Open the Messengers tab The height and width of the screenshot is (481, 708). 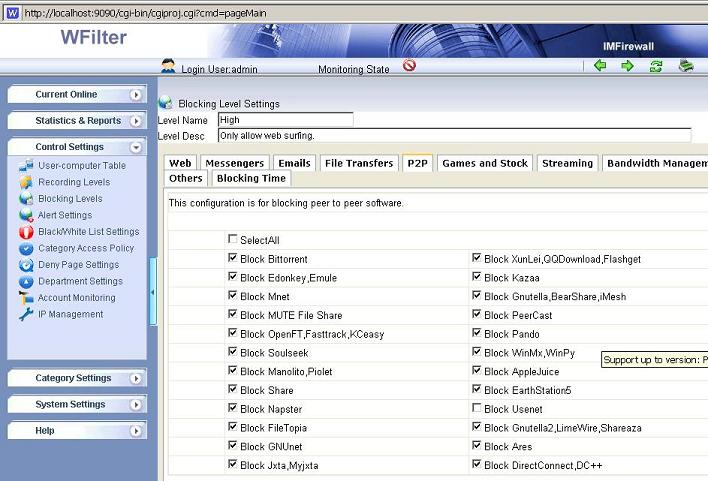[x=235, y=163]
